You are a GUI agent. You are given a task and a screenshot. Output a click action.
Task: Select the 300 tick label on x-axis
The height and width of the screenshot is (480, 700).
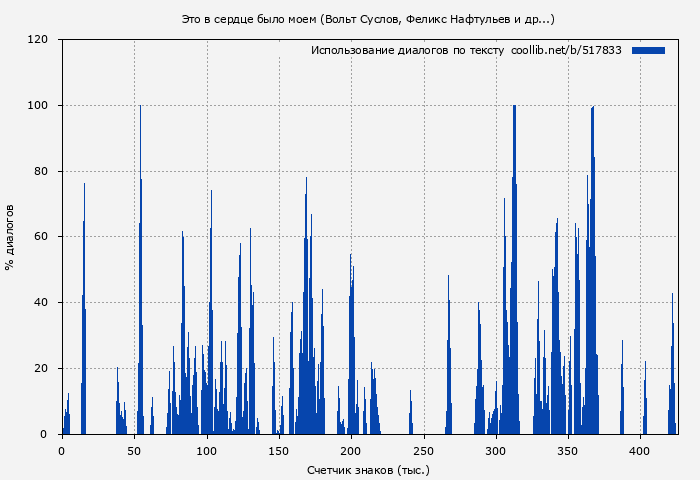[x=496, y=451]
